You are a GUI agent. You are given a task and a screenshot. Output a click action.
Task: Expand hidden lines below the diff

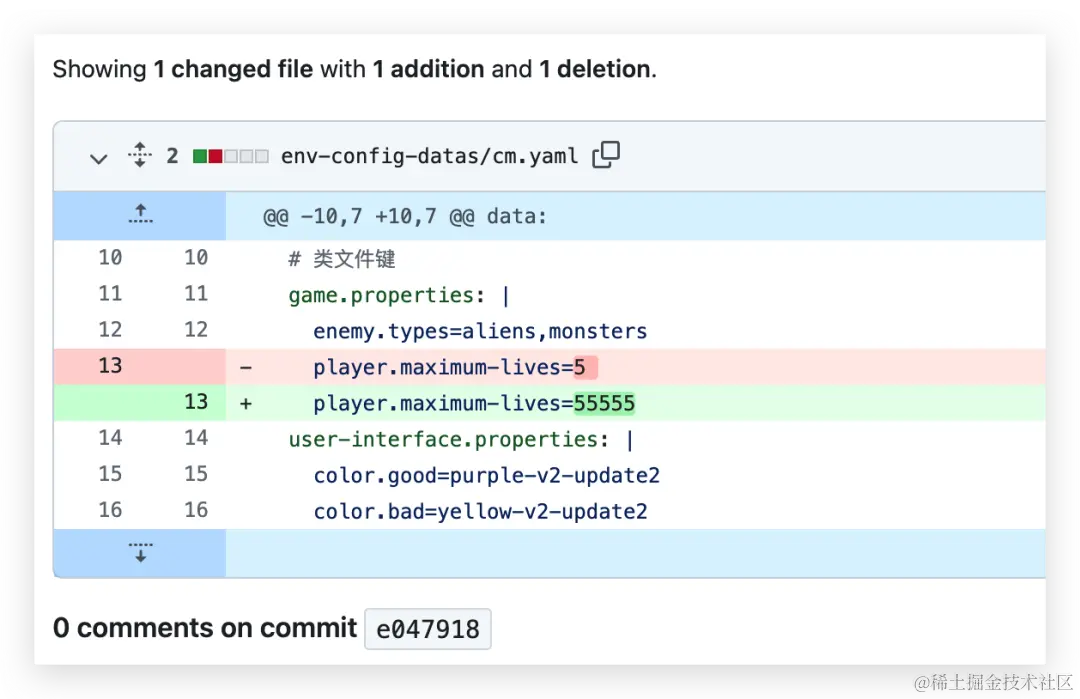point(140,553)
